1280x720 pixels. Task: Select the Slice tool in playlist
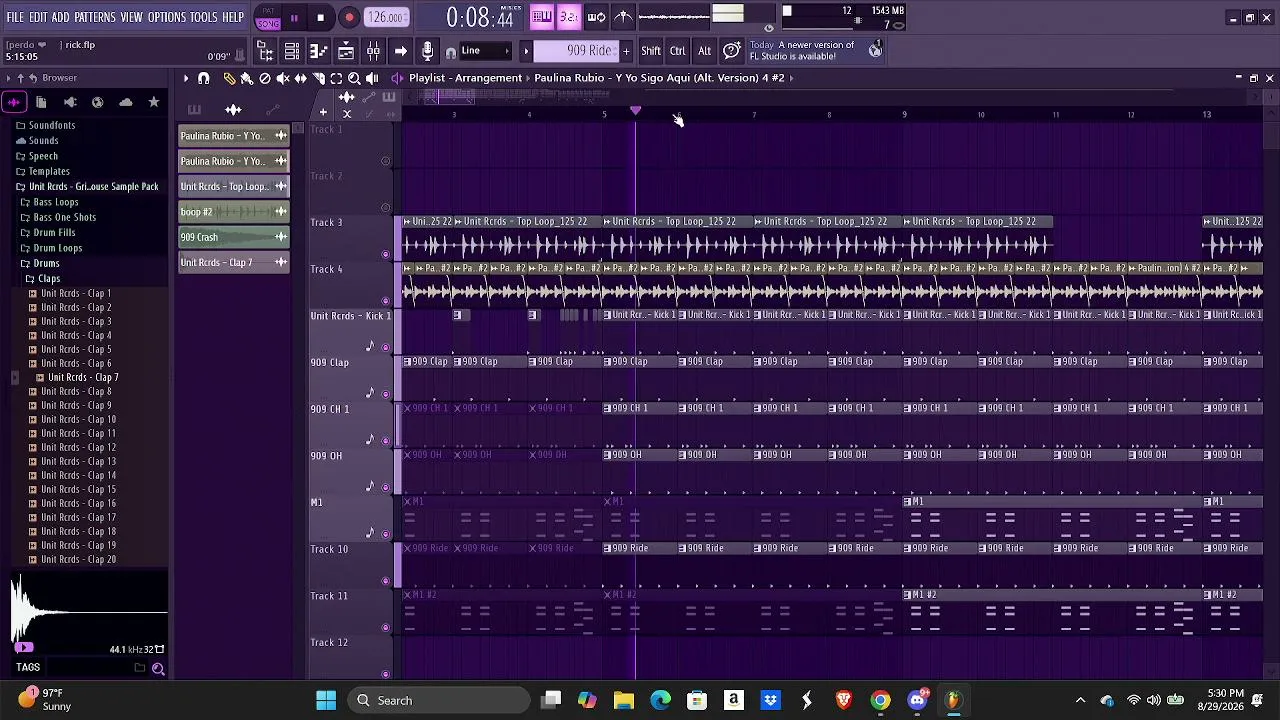click(x=319, y=78)
